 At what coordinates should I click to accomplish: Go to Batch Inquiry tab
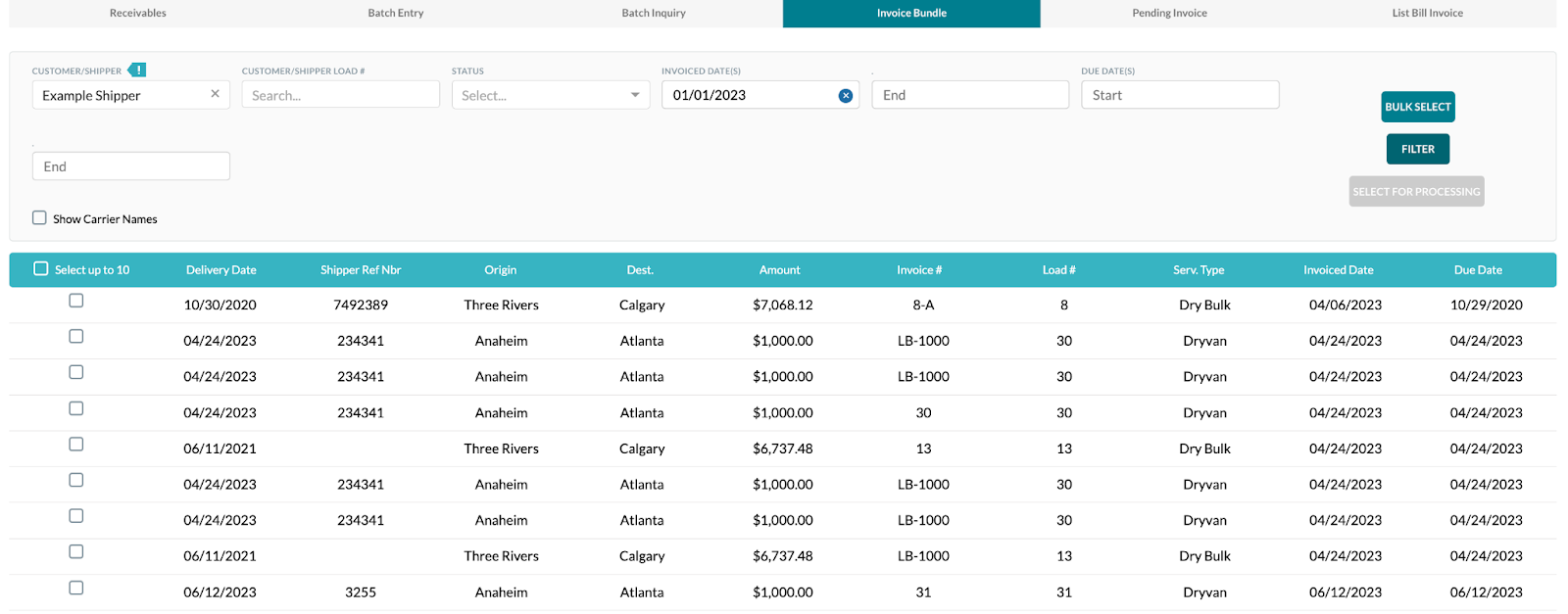click(654, 13)
